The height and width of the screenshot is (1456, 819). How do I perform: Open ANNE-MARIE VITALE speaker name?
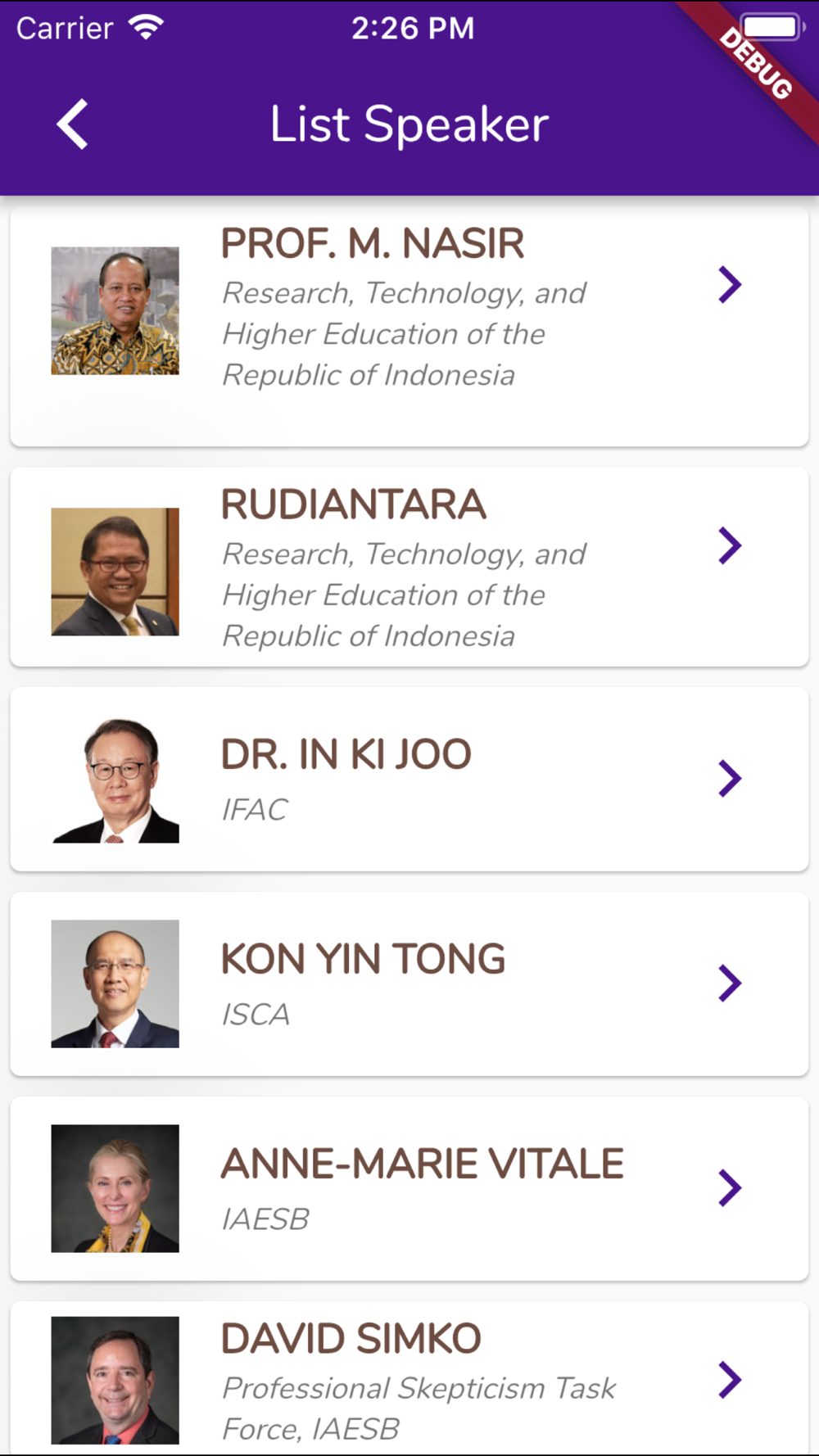[x=423, y=1164]
